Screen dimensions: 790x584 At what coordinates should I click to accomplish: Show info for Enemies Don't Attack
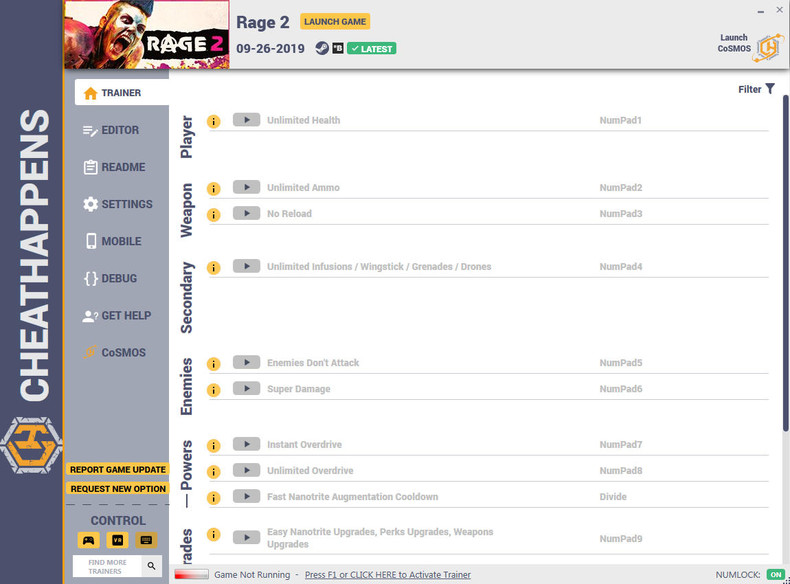214,364
